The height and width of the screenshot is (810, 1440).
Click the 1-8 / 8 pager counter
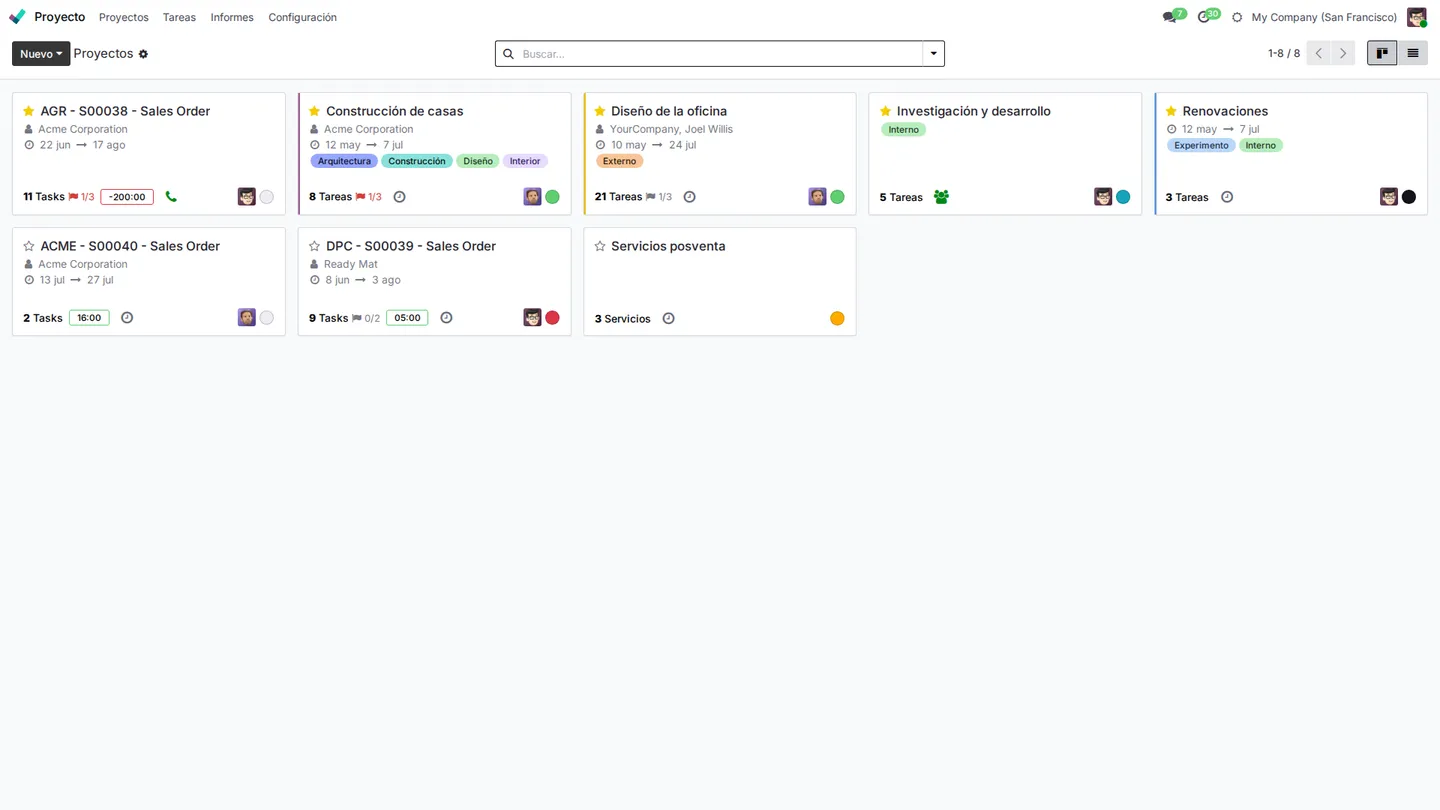(1284, 54)
